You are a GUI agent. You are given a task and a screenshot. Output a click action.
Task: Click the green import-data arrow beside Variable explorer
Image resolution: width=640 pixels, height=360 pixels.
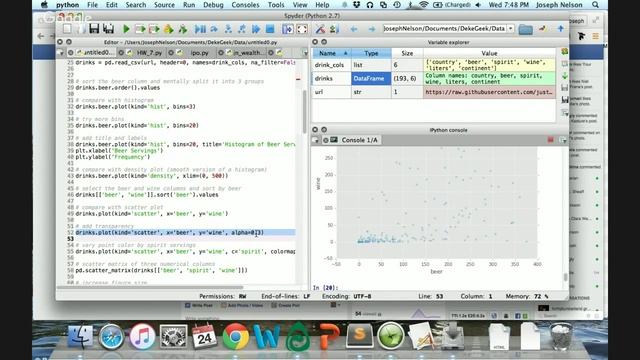(x=565, y=76)
